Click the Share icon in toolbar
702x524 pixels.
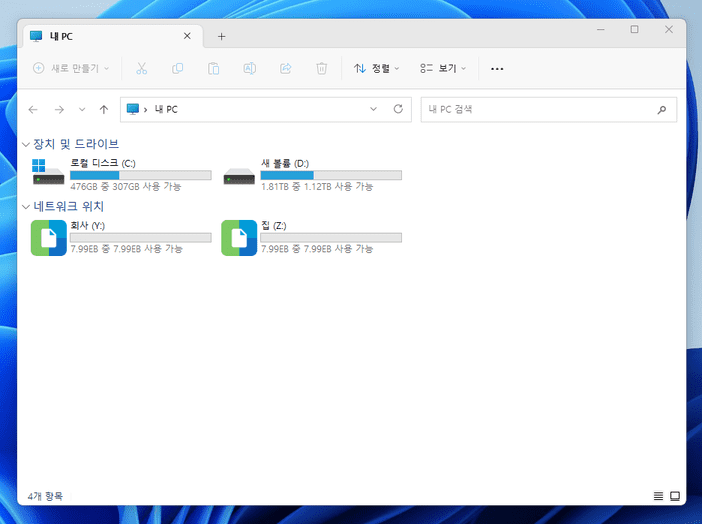point(286,69)
